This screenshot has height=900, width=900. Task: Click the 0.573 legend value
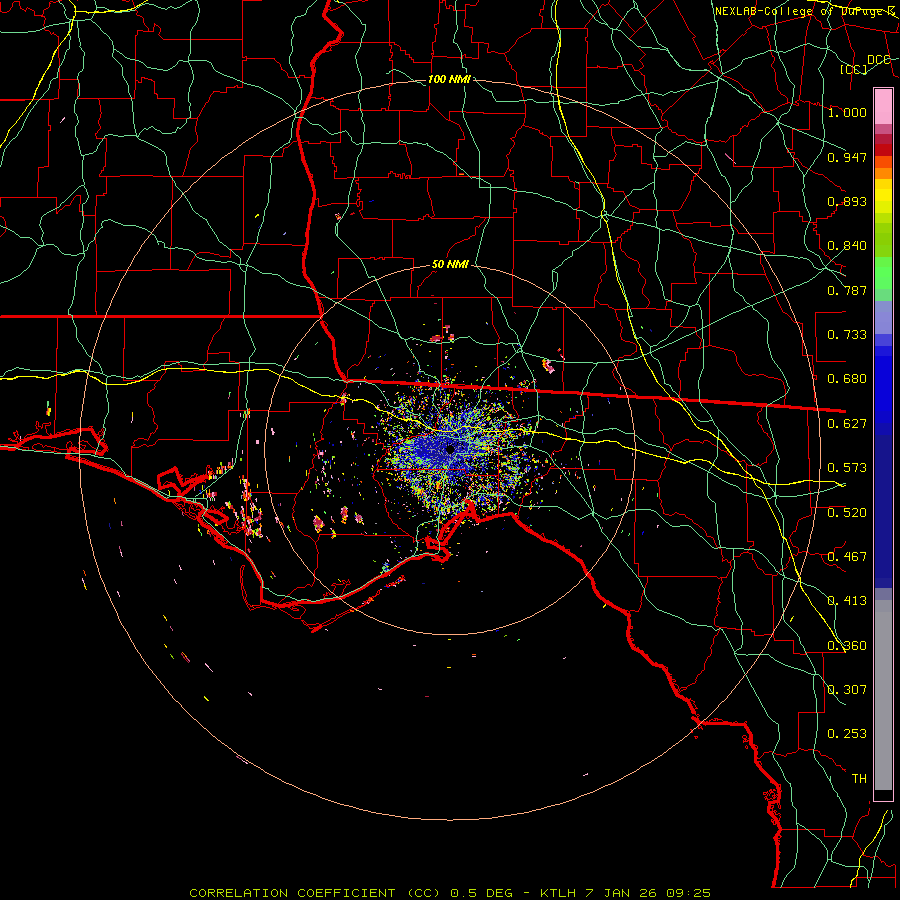(x=847, y=468)
